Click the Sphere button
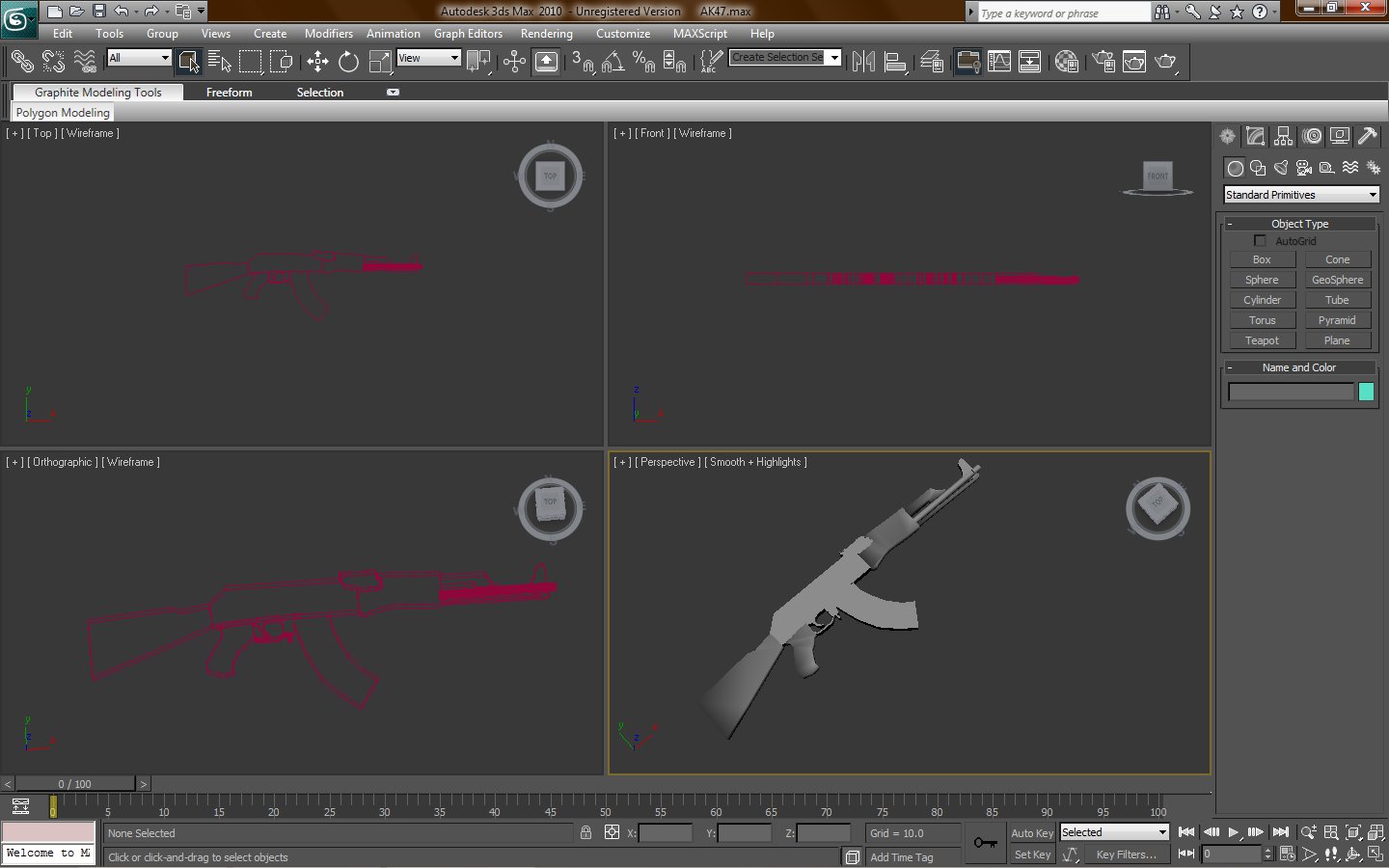Viewport: 1389px width, 868px height. (x=1262, y=280)
